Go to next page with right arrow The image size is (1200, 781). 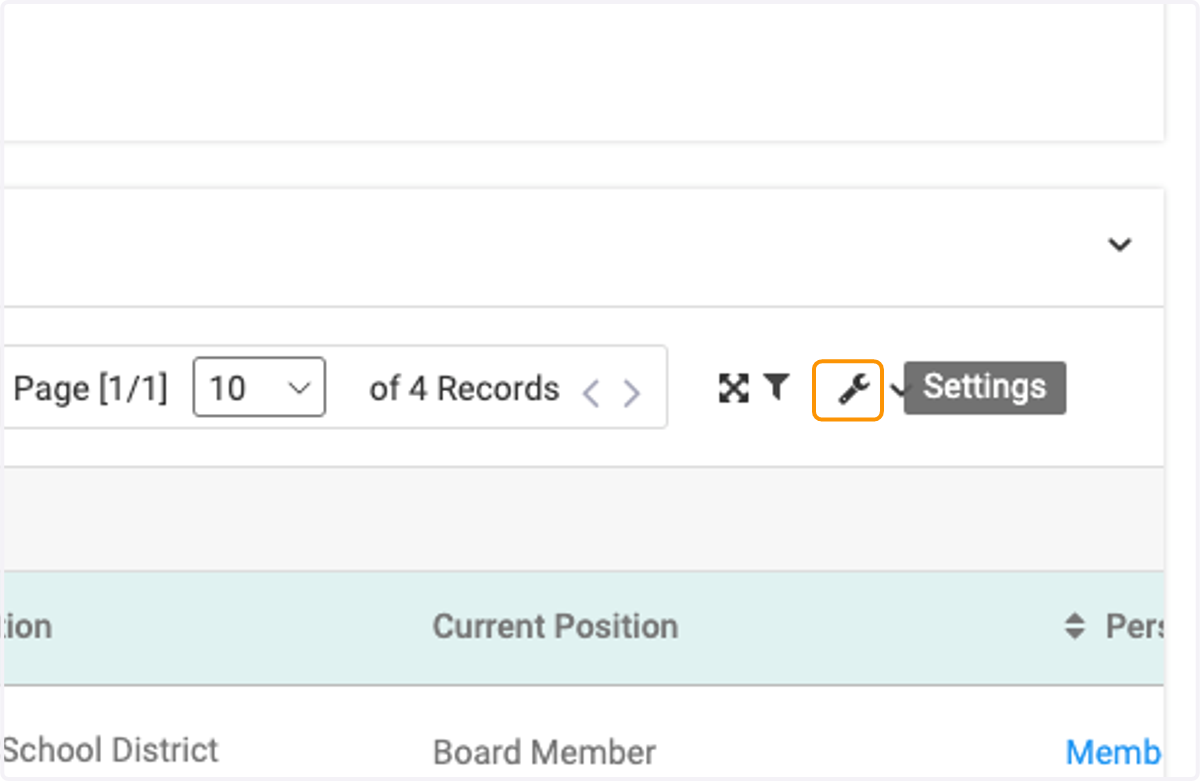[631, 393]
